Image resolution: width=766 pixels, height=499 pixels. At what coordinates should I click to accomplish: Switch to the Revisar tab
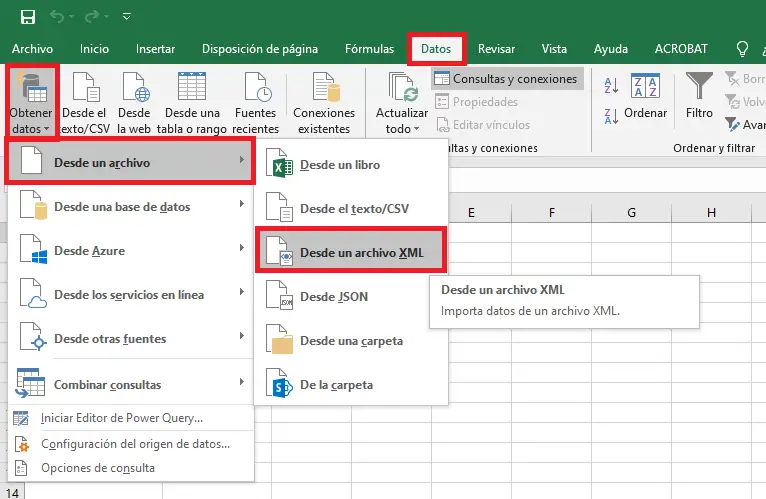(496, 49)
